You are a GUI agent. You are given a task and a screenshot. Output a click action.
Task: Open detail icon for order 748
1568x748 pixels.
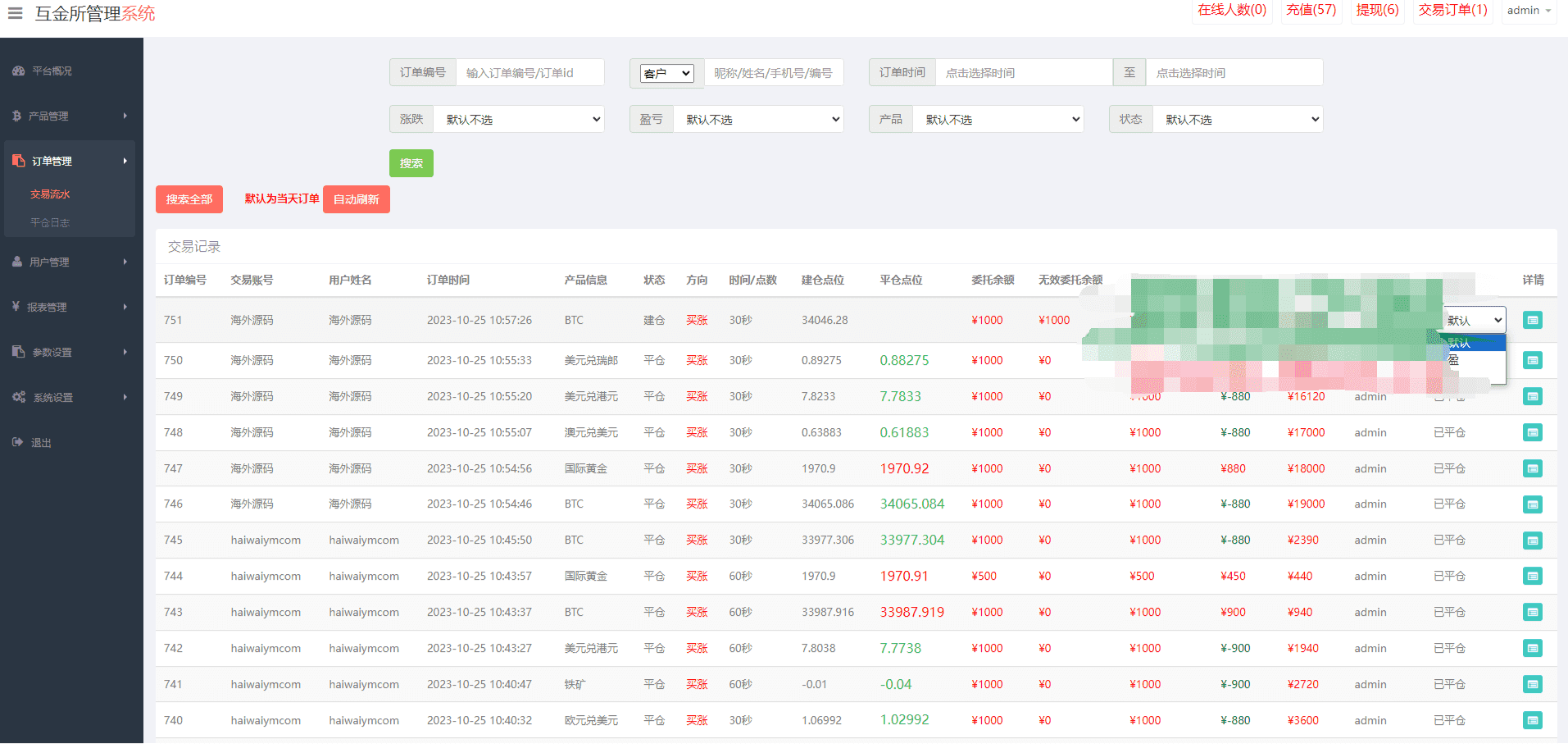point(1532,432)
